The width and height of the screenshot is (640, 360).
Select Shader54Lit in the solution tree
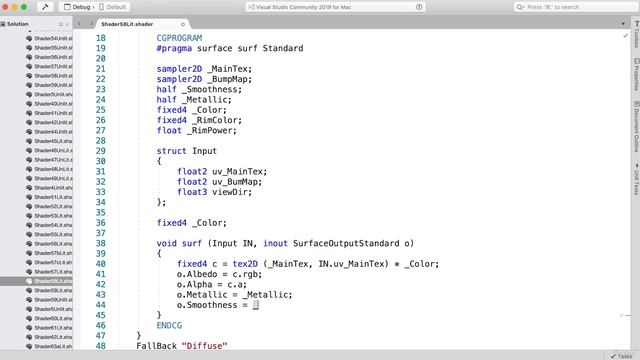[x=53, y=225]
